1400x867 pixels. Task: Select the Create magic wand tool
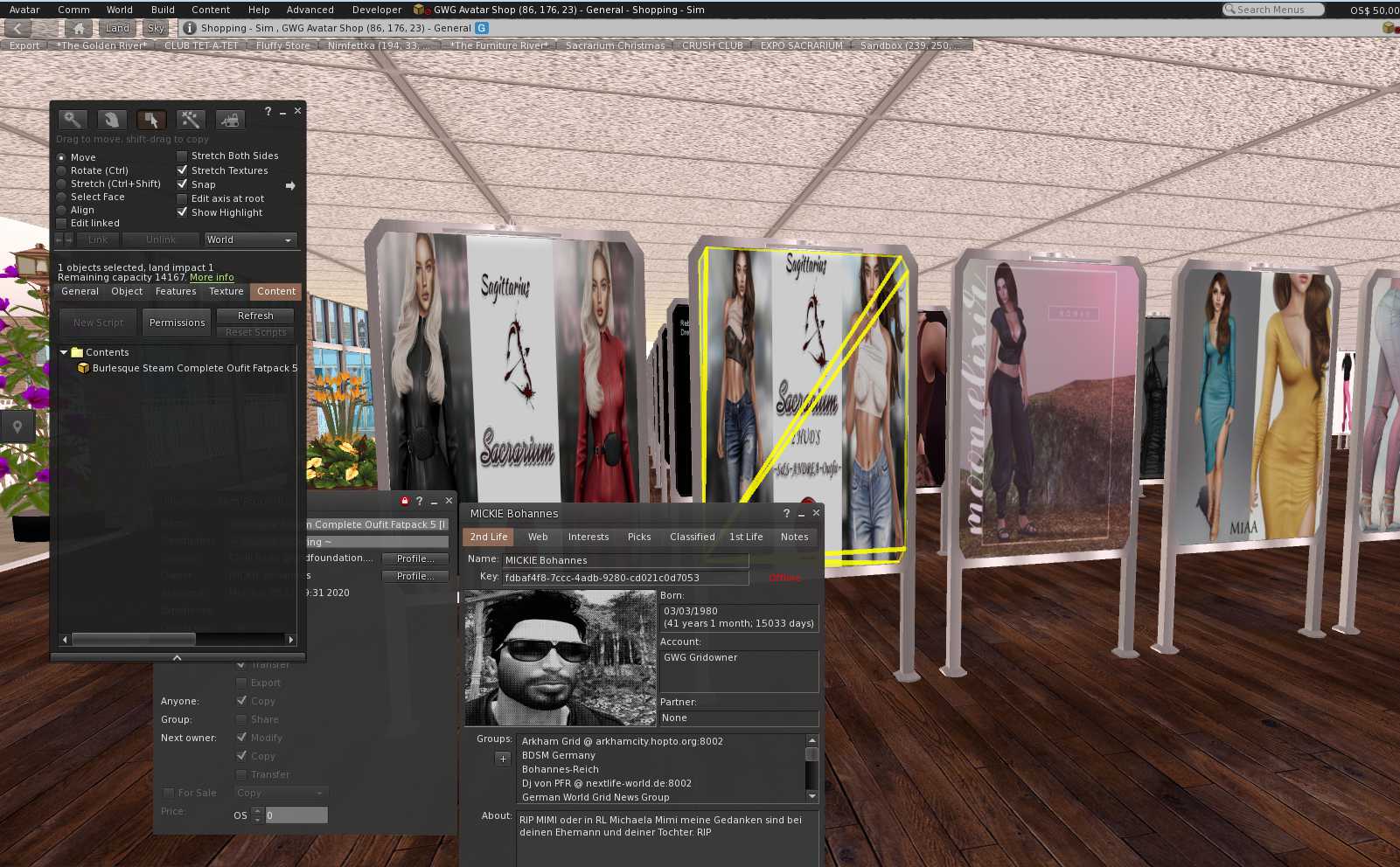(190, 120)
